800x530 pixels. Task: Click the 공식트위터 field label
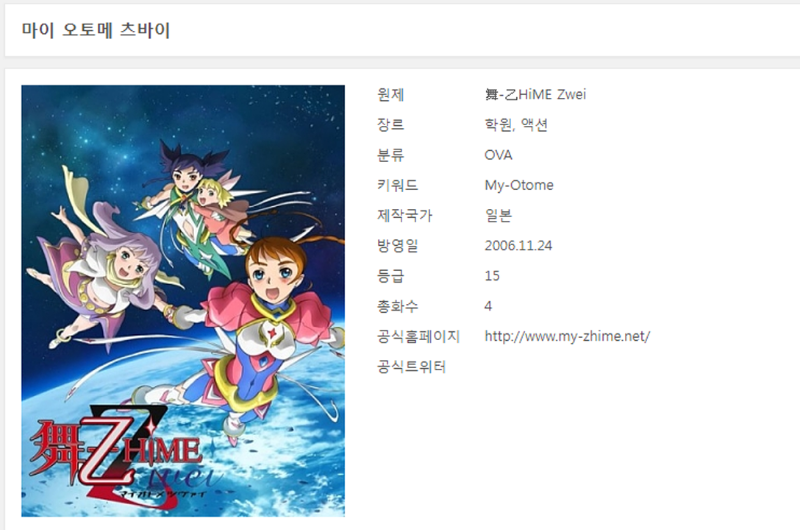411,367
